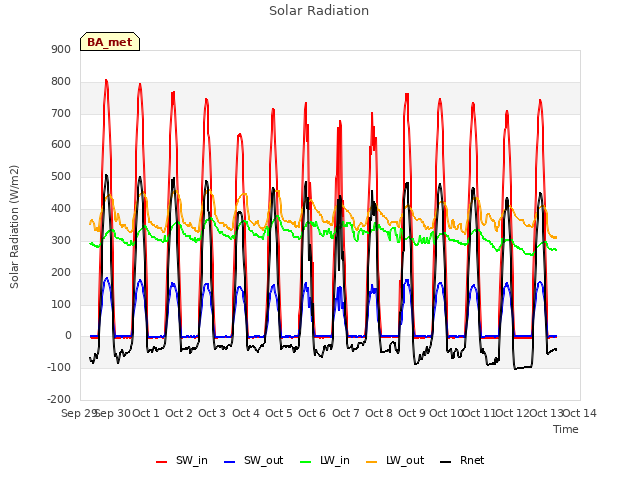Image resolution: width=640 pixels, height=480 pixels.
Task: Click the black Rnet legend swatch
Action: pyautogui.click(x=446, y=462)
